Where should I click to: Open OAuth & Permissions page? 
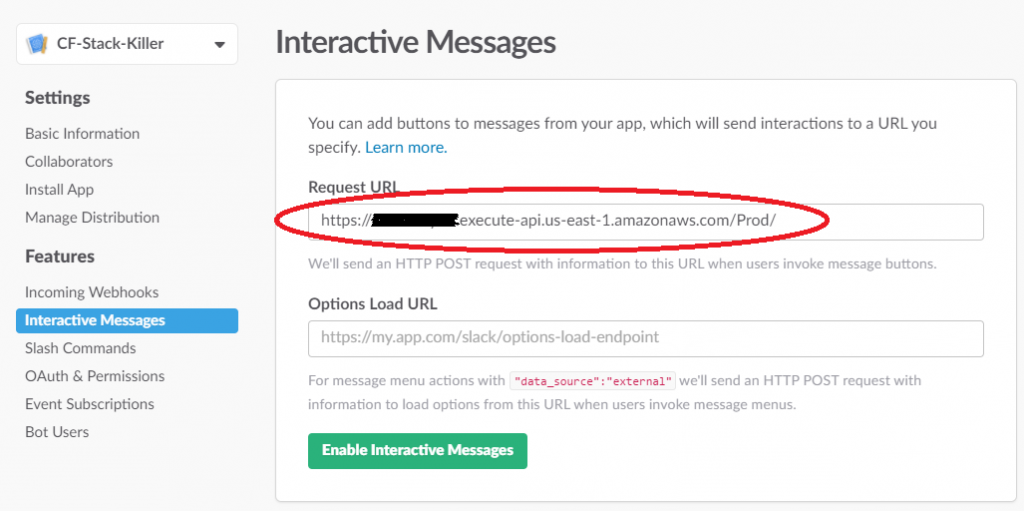(x=95, y=376)
